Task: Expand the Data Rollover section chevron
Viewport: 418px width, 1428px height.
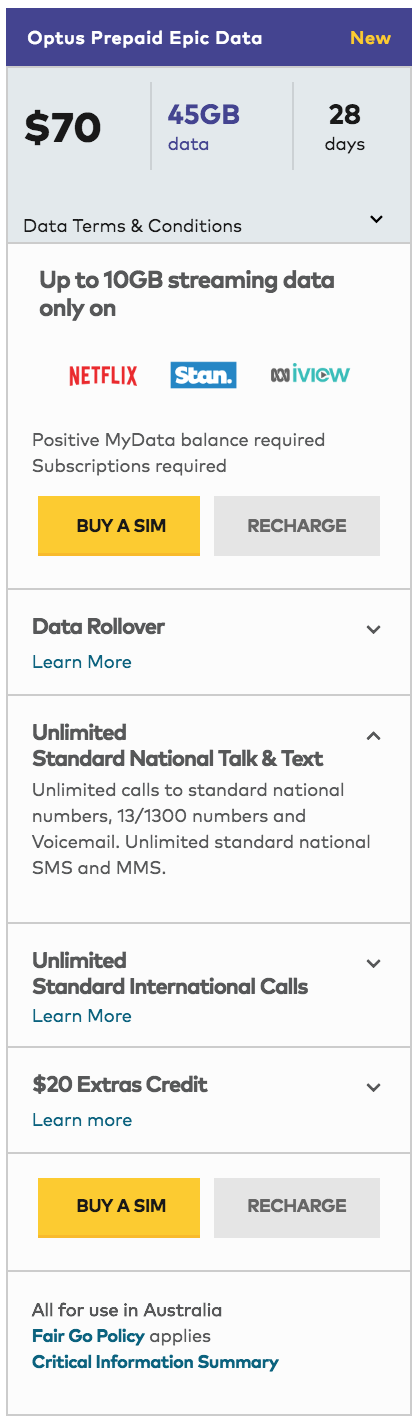Action: point(374,630)
